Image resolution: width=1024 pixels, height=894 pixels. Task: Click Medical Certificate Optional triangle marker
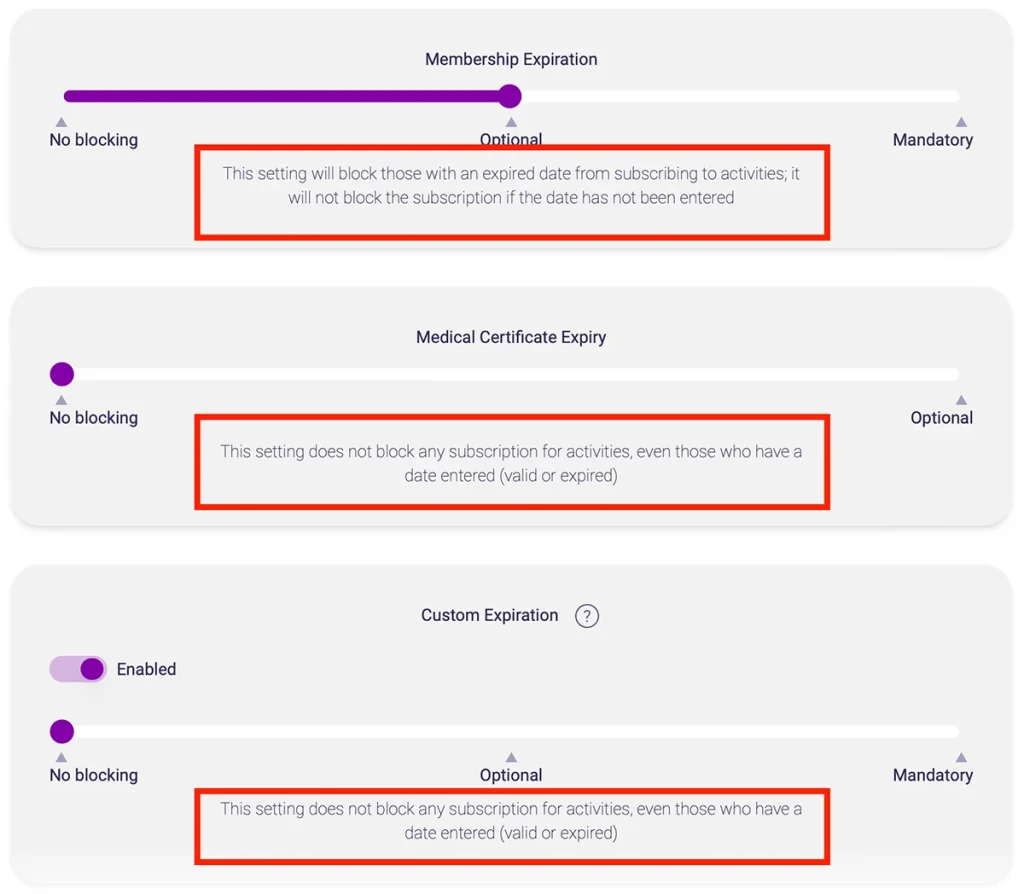click(960, 400)
